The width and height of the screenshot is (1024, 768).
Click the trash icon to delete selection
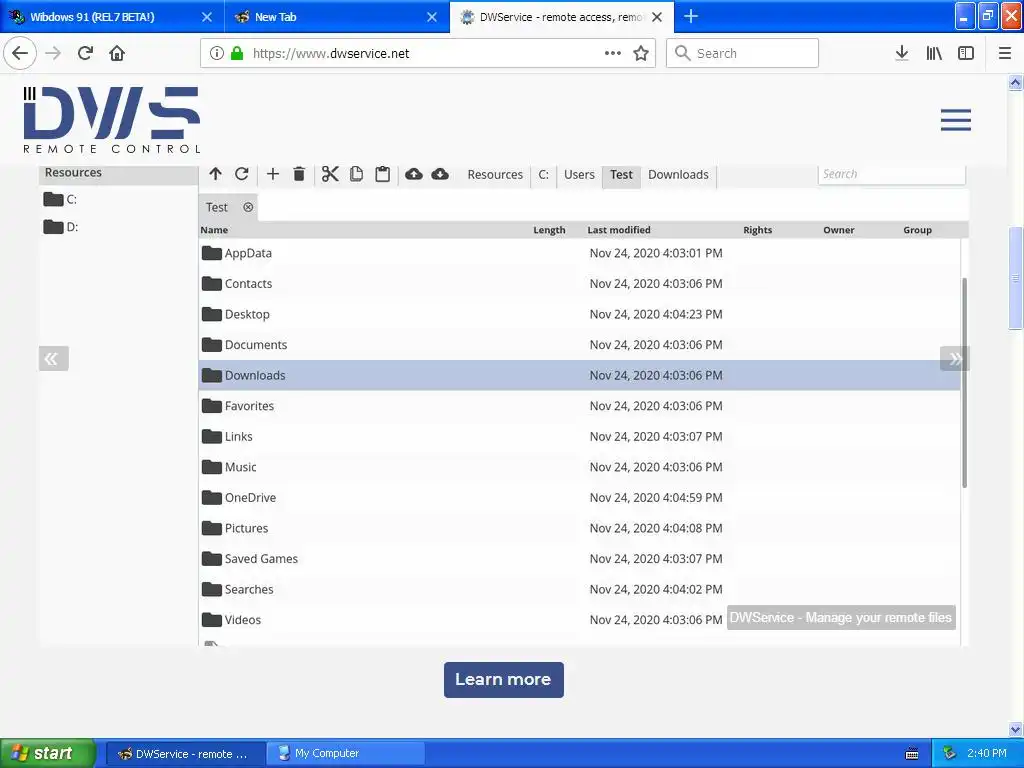coord(299,174)
